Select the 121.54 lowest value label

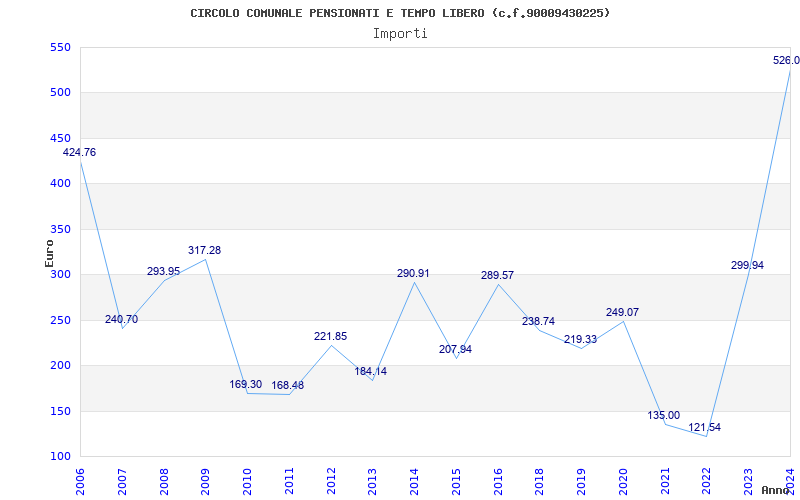[x=704, y=428]
